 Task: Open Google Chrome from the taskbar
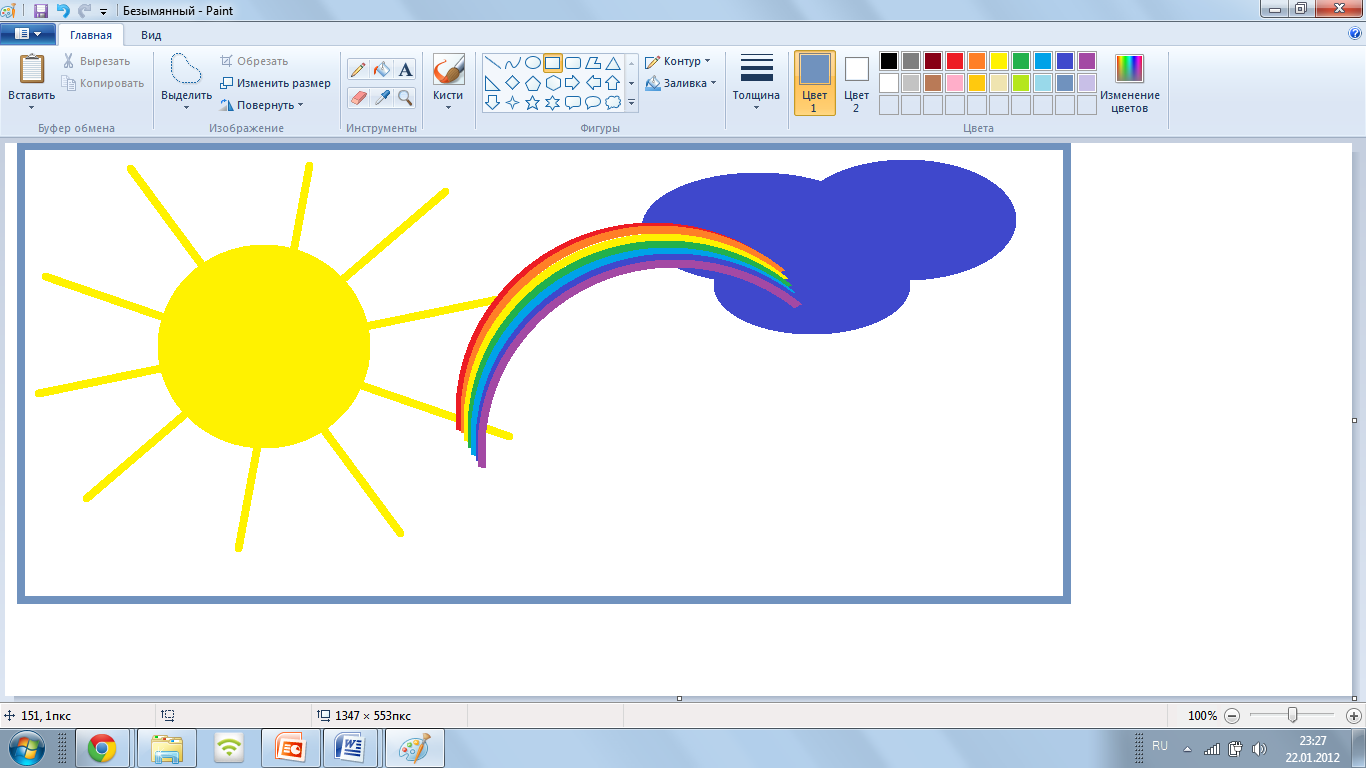pyautogui.click(x=102, y=747)
